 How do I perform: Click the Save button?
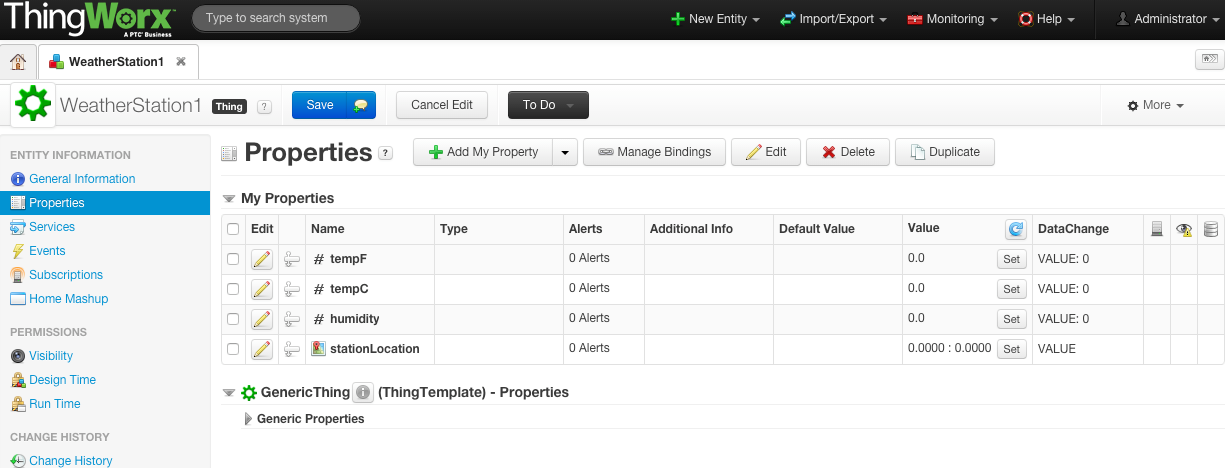[319, 105]
